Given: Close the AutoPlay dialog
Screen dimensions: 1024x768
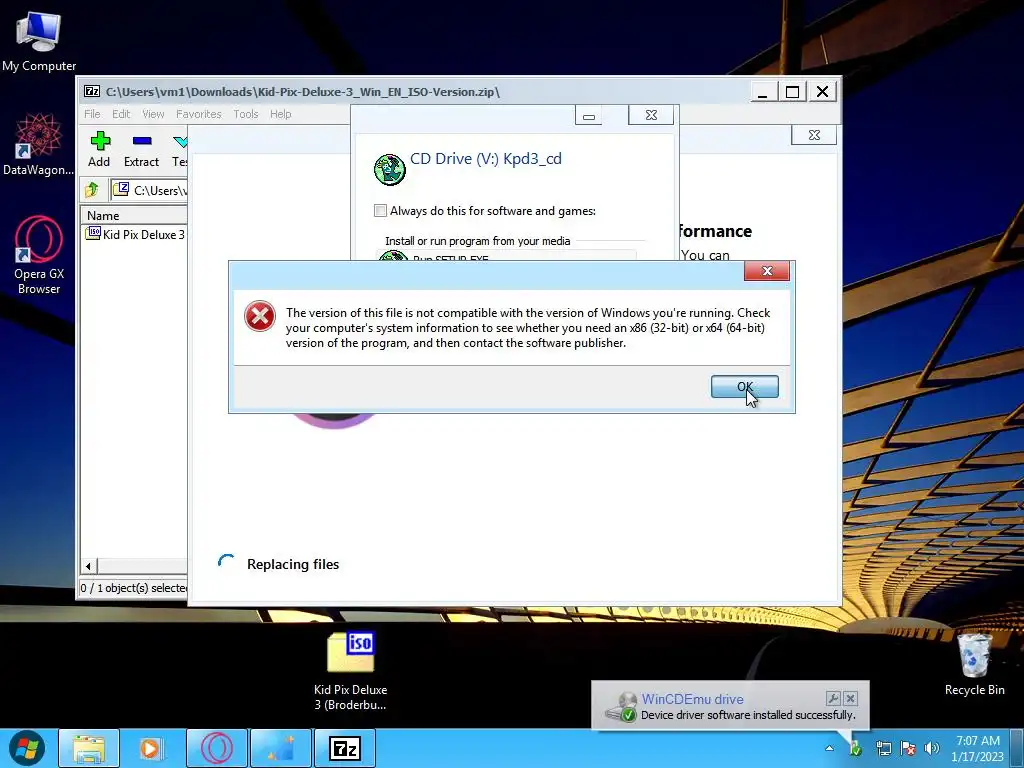Looking at the screenshot, I should 651,115.
